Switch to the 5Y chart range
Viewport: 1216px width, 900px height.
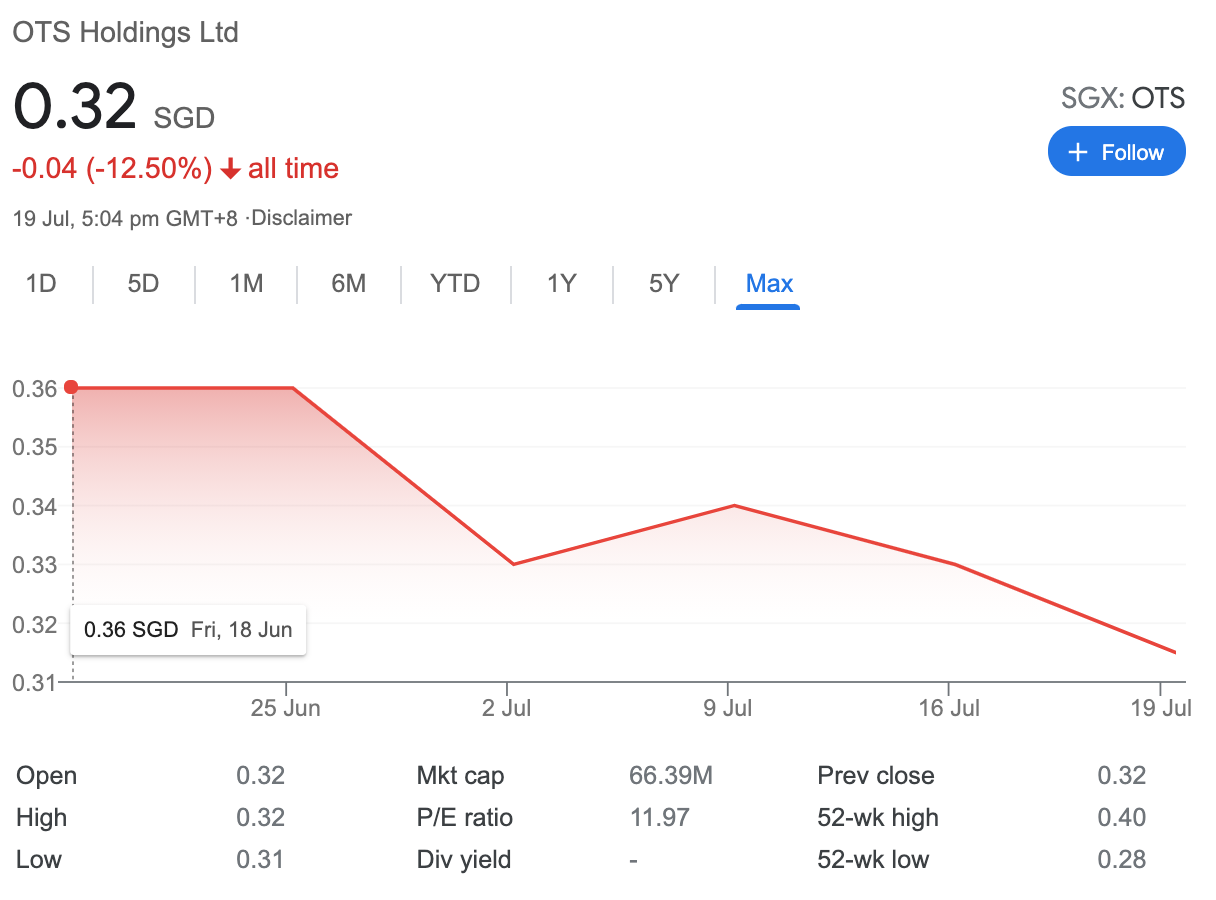click(664, 284)
